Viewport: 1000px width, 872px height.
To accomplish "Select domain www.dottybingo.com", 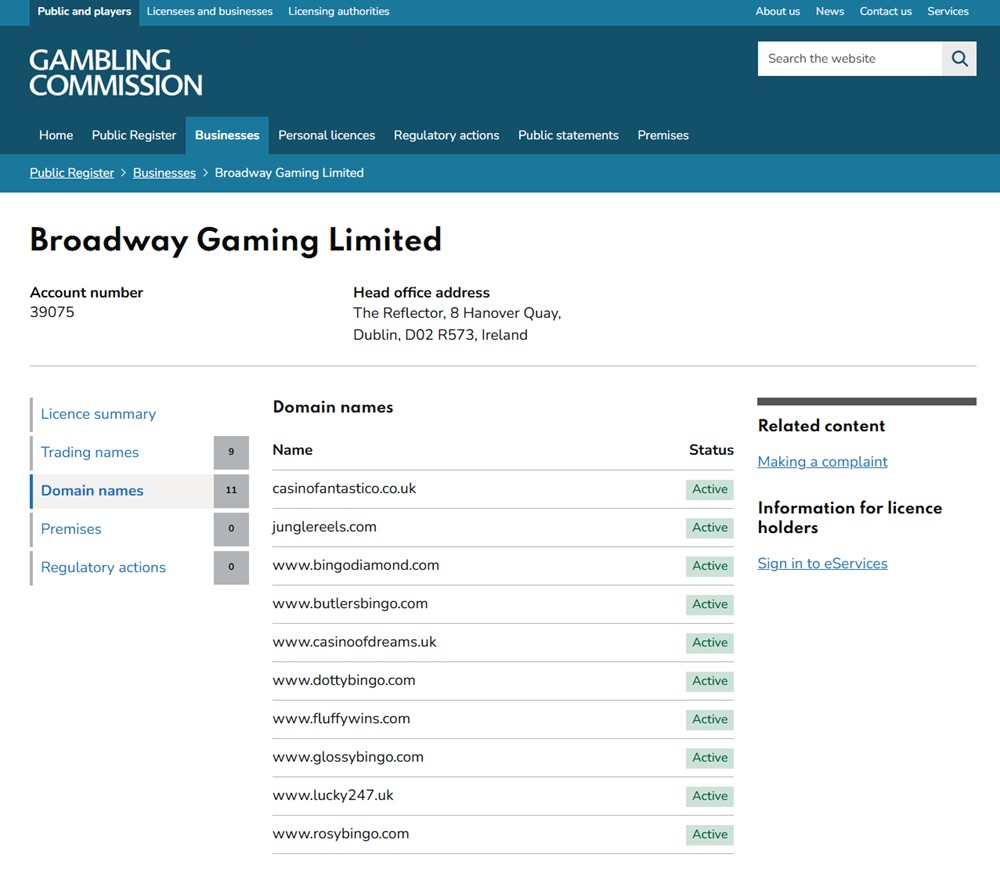I will click(x=344, y=680).
